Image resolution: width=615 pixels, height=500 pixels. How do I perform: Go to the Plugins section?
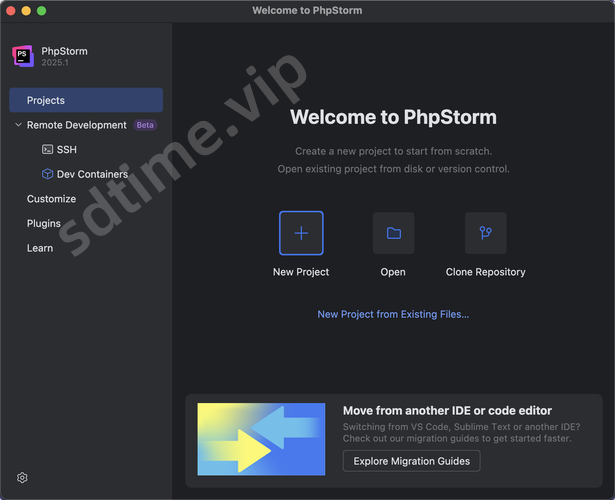click(44, 223)
